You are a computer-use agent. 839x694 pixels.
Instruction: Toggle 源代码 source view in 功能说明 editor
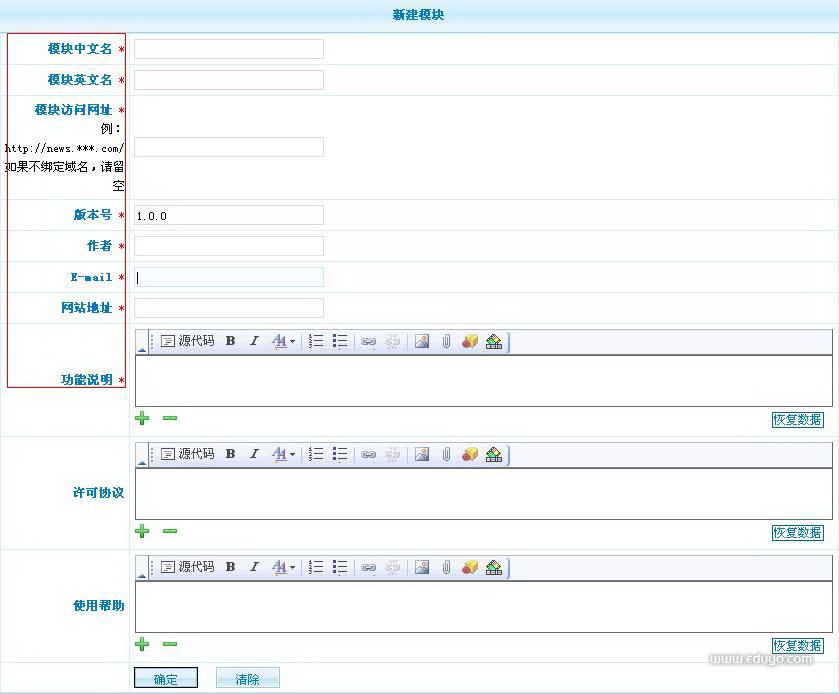(187, 342)
